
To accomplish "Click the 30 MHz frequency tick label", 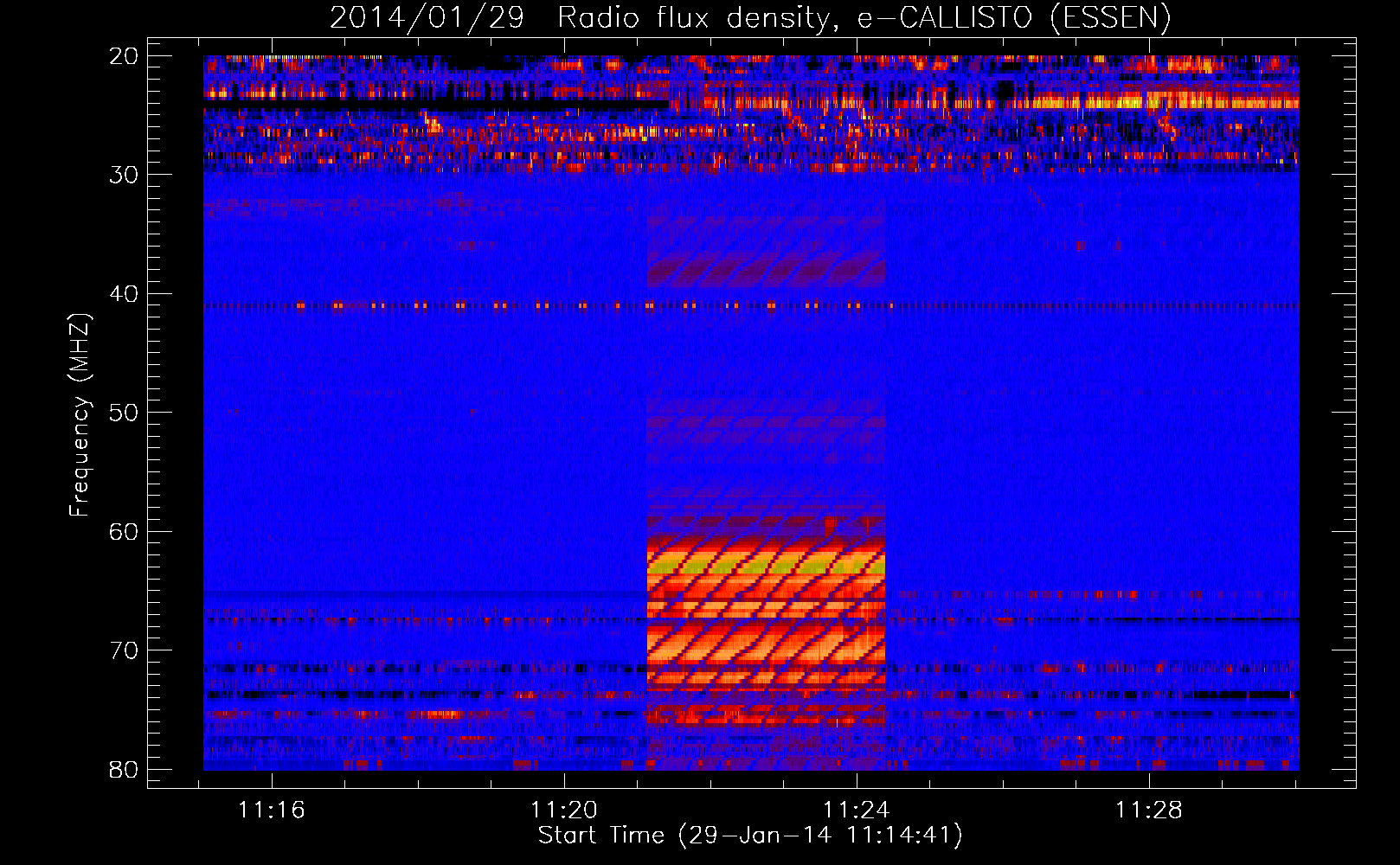I will 124,175.
